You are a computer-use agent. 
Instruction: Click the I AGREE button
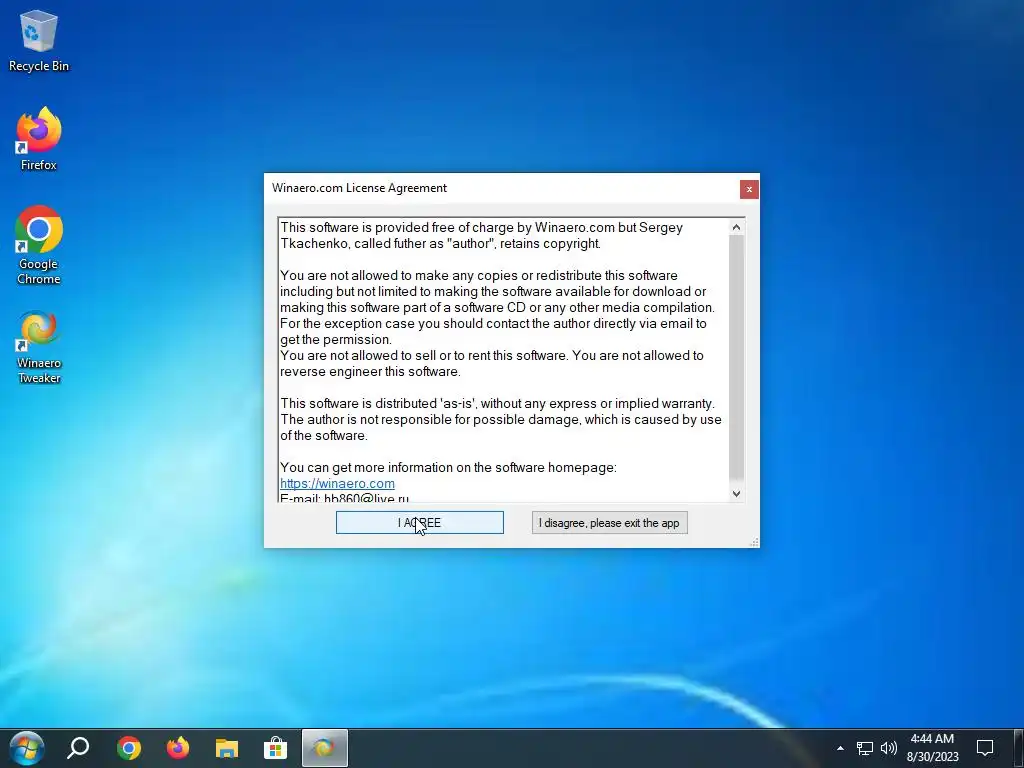click(x=419, y=522)
